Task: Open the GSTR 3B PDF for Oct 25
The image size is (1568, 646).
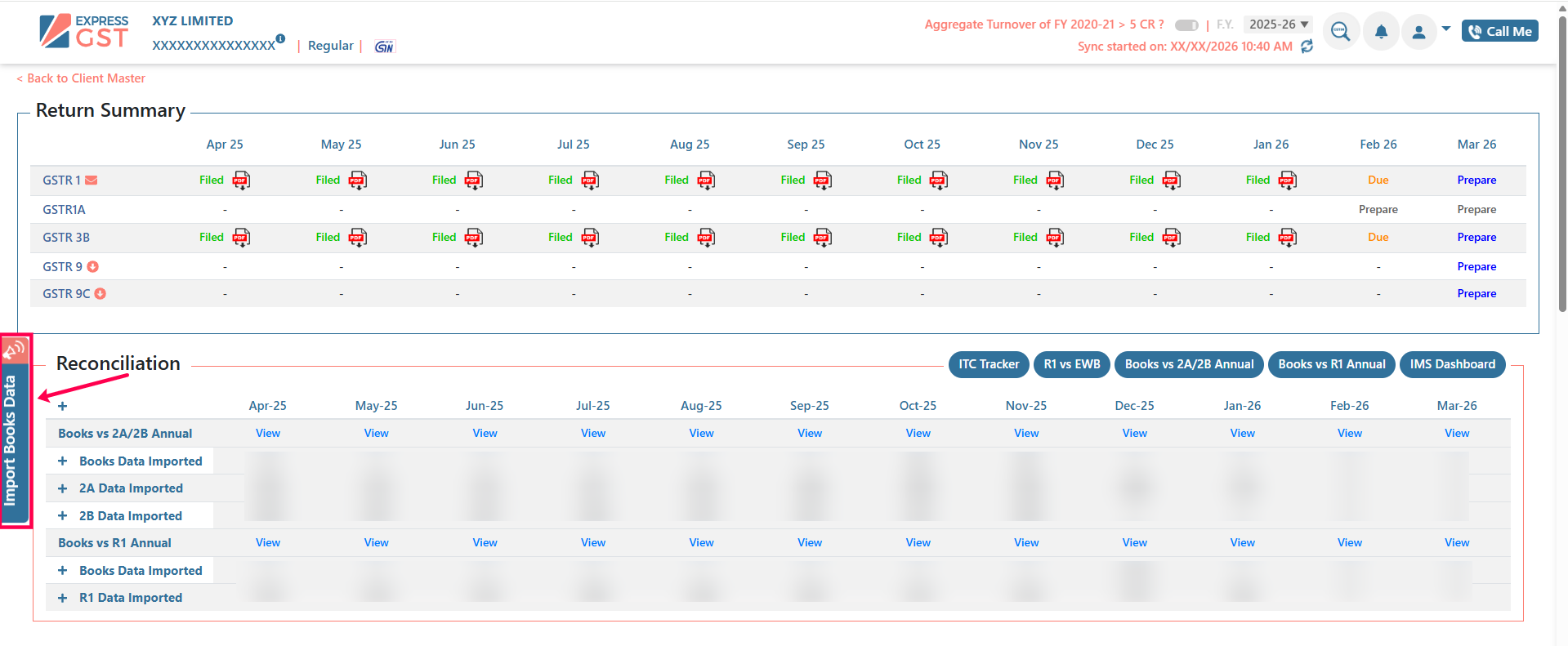Action: click(x=939, y=238)
